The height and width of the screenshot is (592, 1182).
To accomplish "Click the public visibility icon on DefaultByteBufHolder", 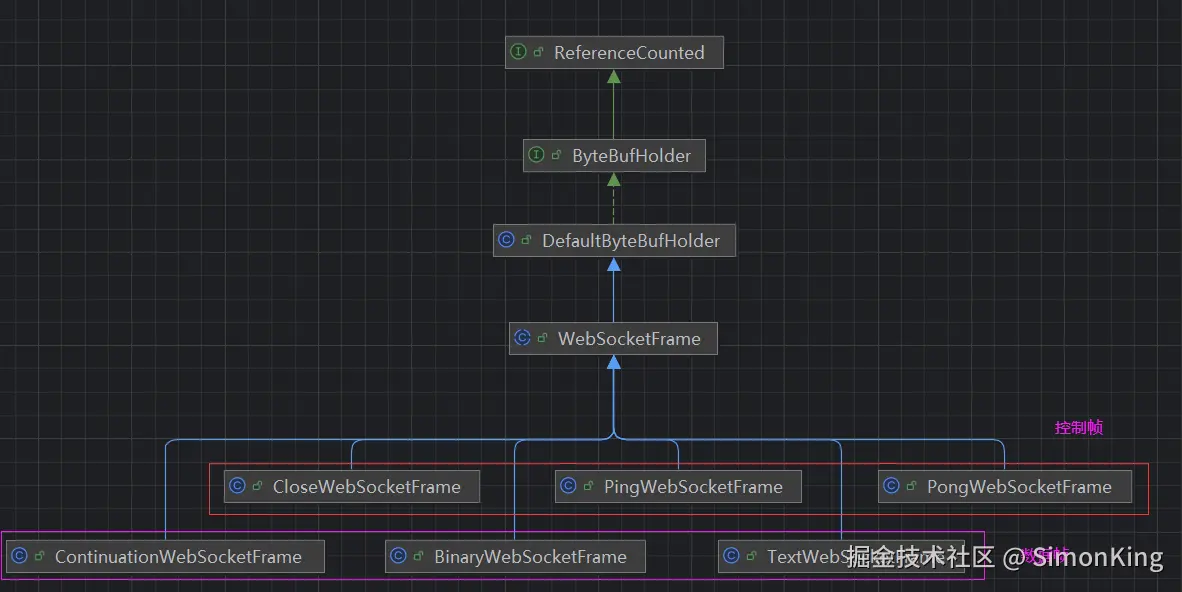I will (x=526, y=240).
